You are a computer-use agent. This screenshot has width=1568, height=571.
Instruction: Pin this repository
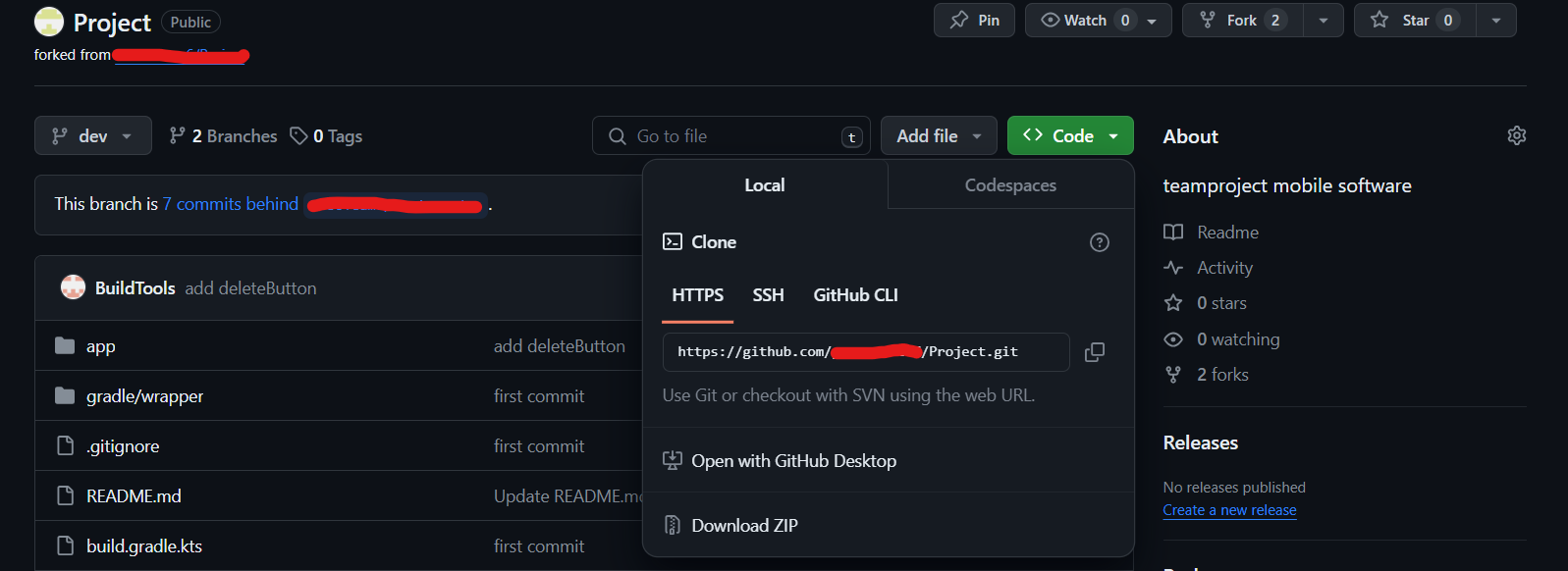974,21
